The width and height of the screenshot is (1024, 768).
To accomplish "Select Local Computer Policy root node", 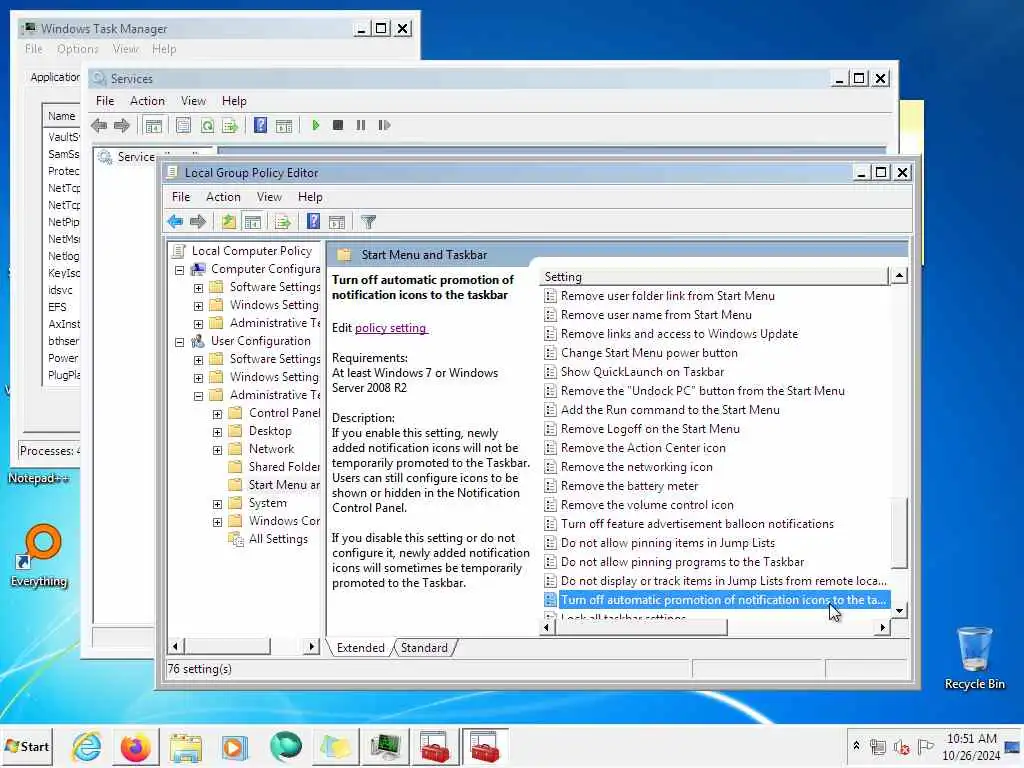I will (x=243, y=251).
